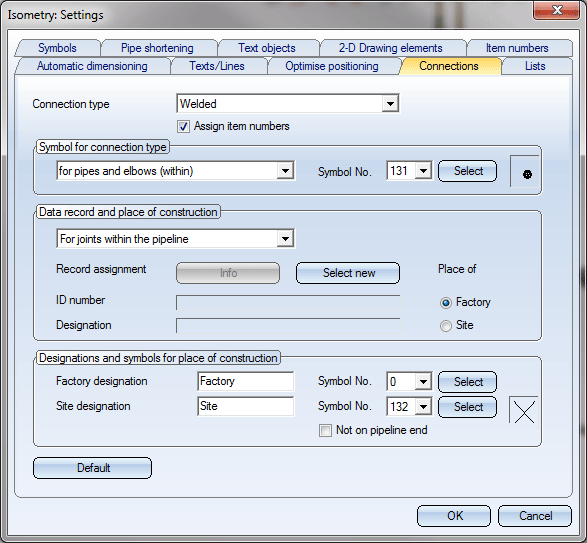Image resolution: width=587 pixels, height=543 pixels.
Task: Click the X site symbol preview
Action: (x=524, y=410)
